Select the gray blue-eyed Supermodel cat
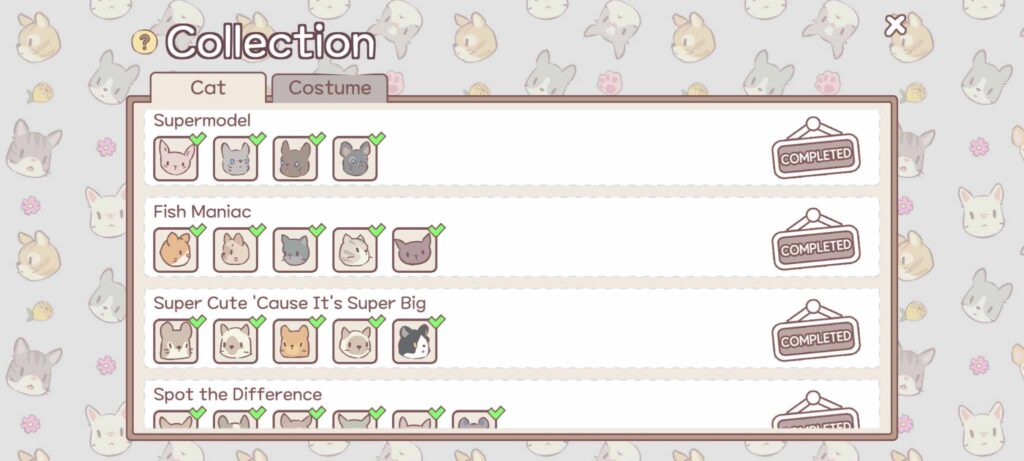Viewport: 1024px width, 461px height. tap(236, 159)
